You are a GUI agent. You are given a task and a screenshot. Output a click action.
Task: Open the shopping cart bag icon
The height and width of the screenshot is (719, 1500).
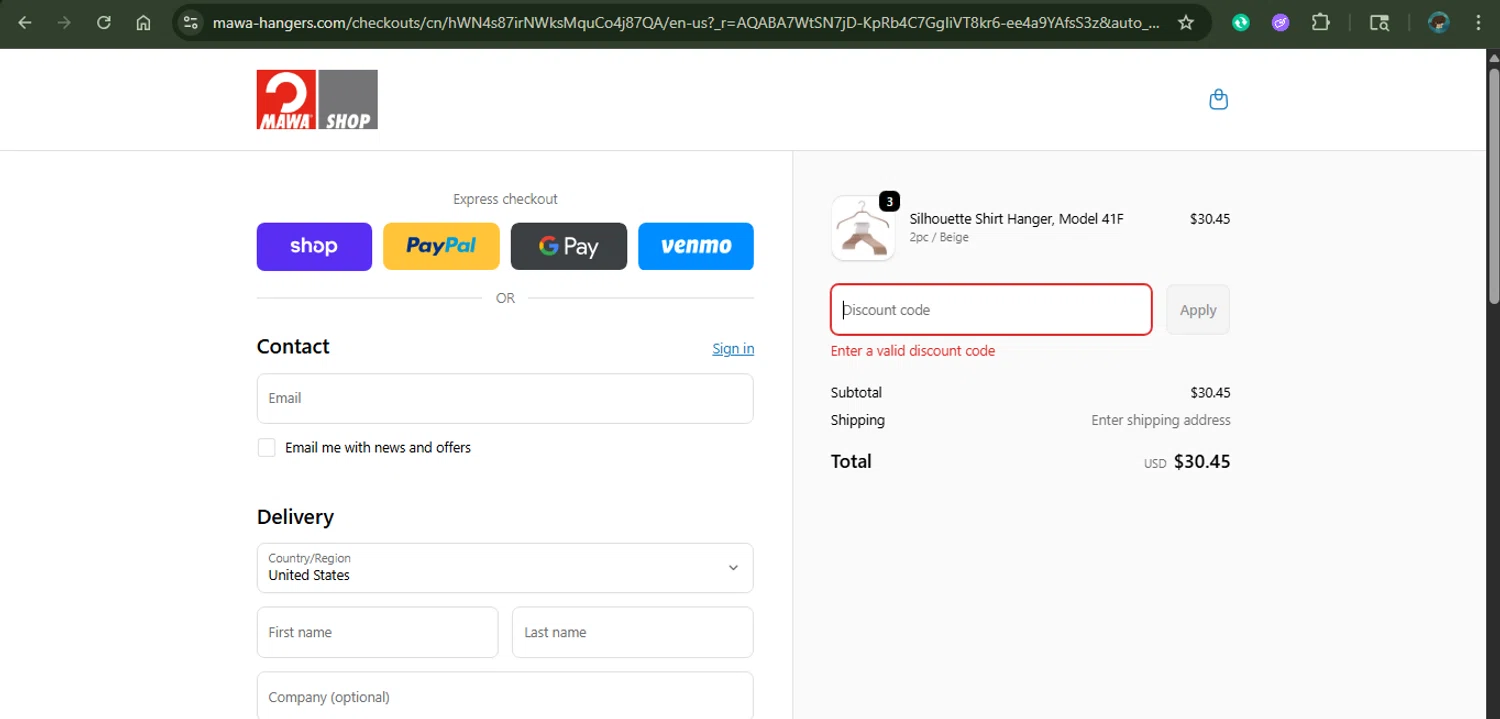tap(1218, 99)
